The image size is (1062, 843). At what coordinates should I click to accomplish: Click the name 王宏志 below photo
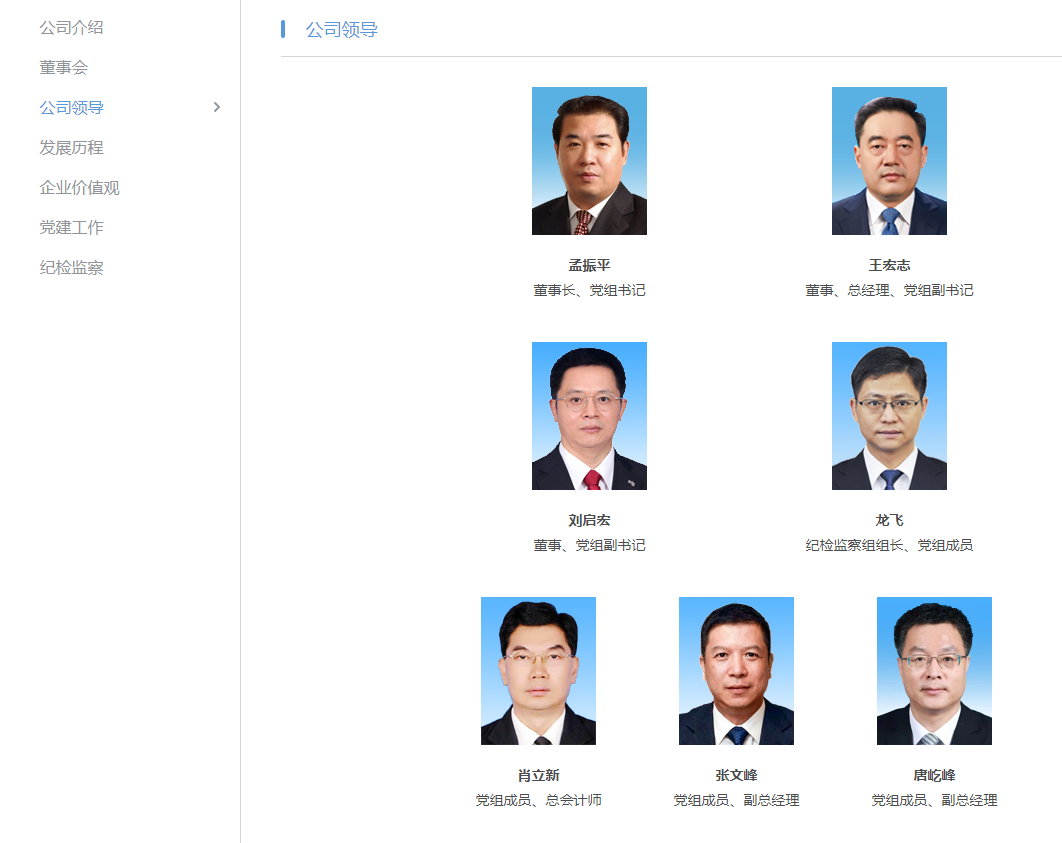[889, 265]
